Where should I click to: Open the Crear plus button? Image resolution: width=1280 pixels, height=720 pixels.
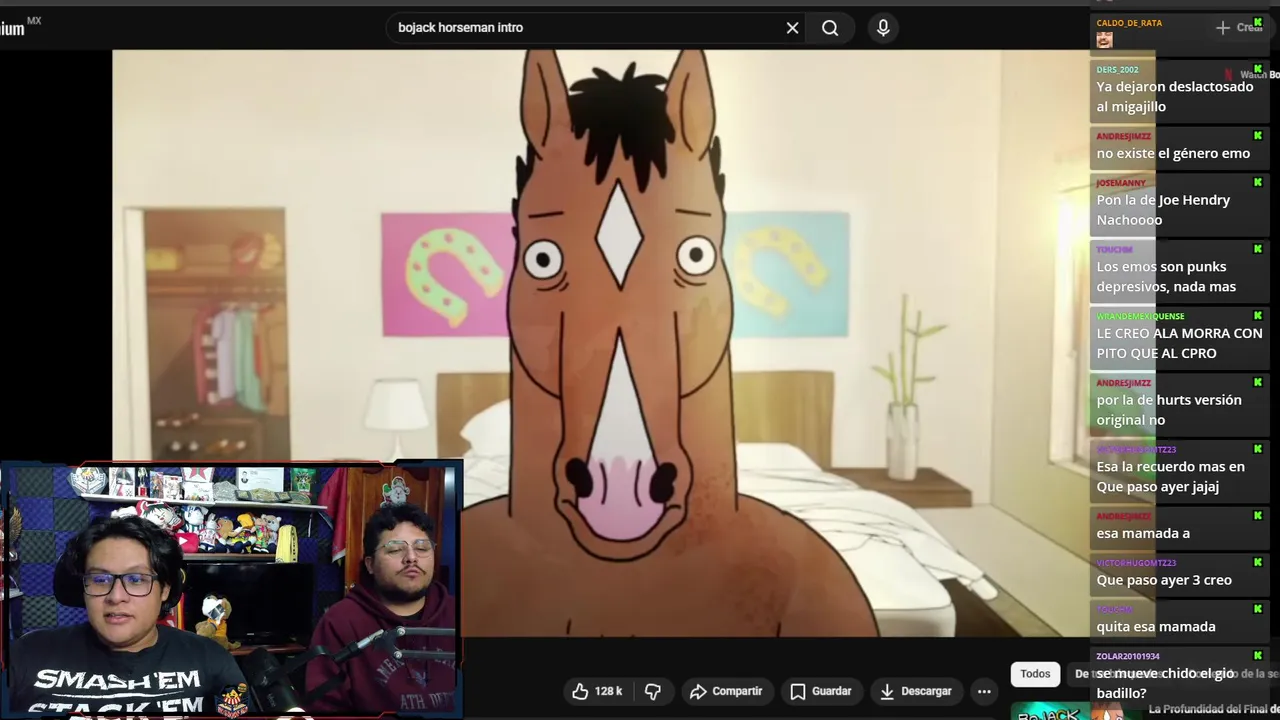(x=1239, y=28)
